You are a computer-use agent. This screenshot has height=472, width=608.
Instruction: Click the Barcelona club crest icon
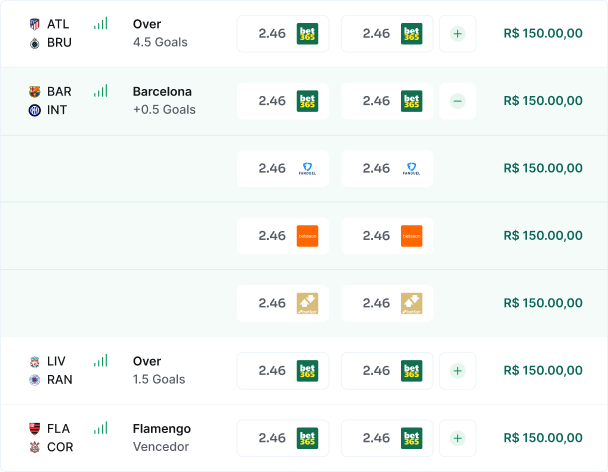click(x=35, y=92)
